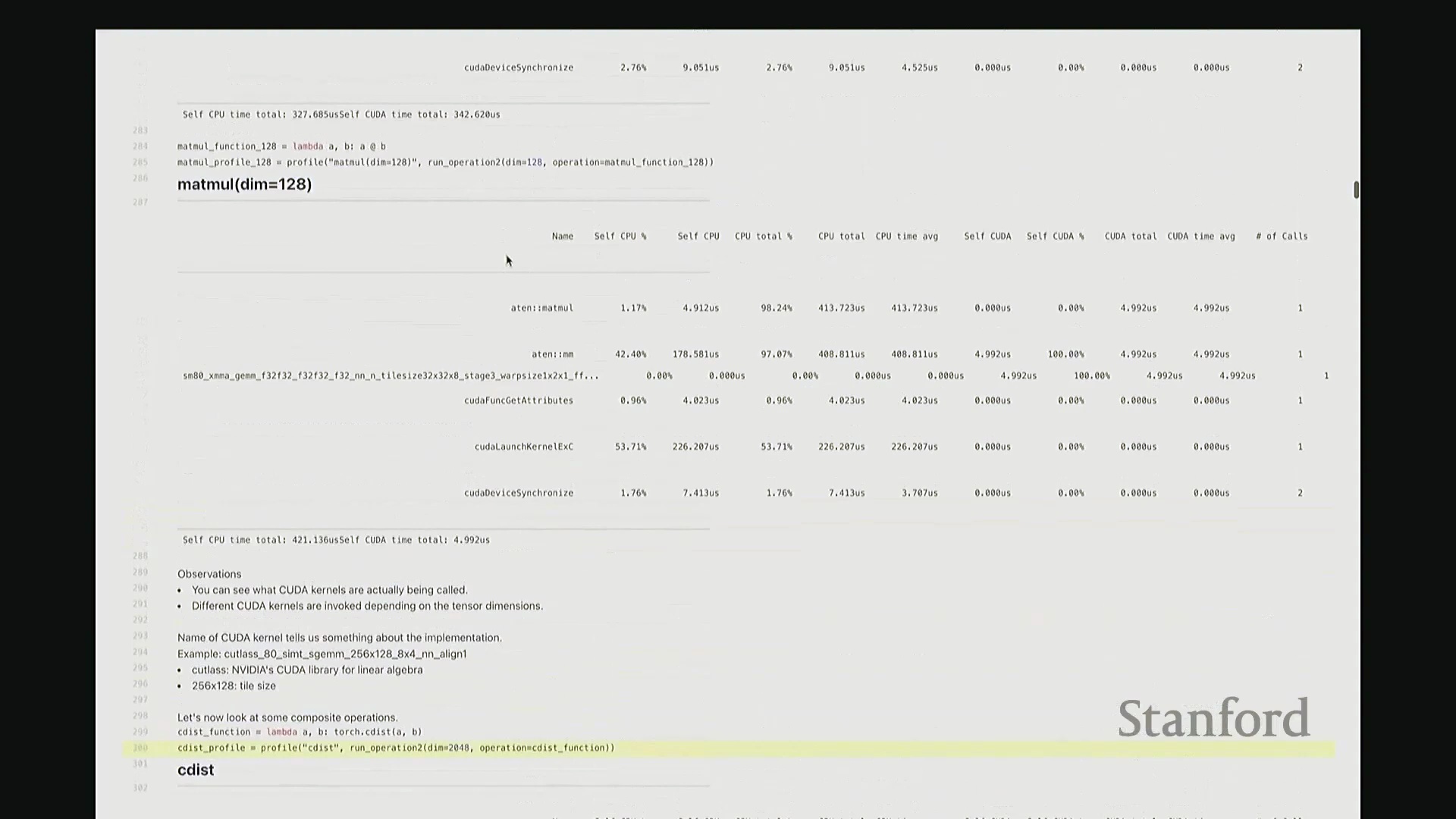Click the cdist section heading

coord(196,770)
